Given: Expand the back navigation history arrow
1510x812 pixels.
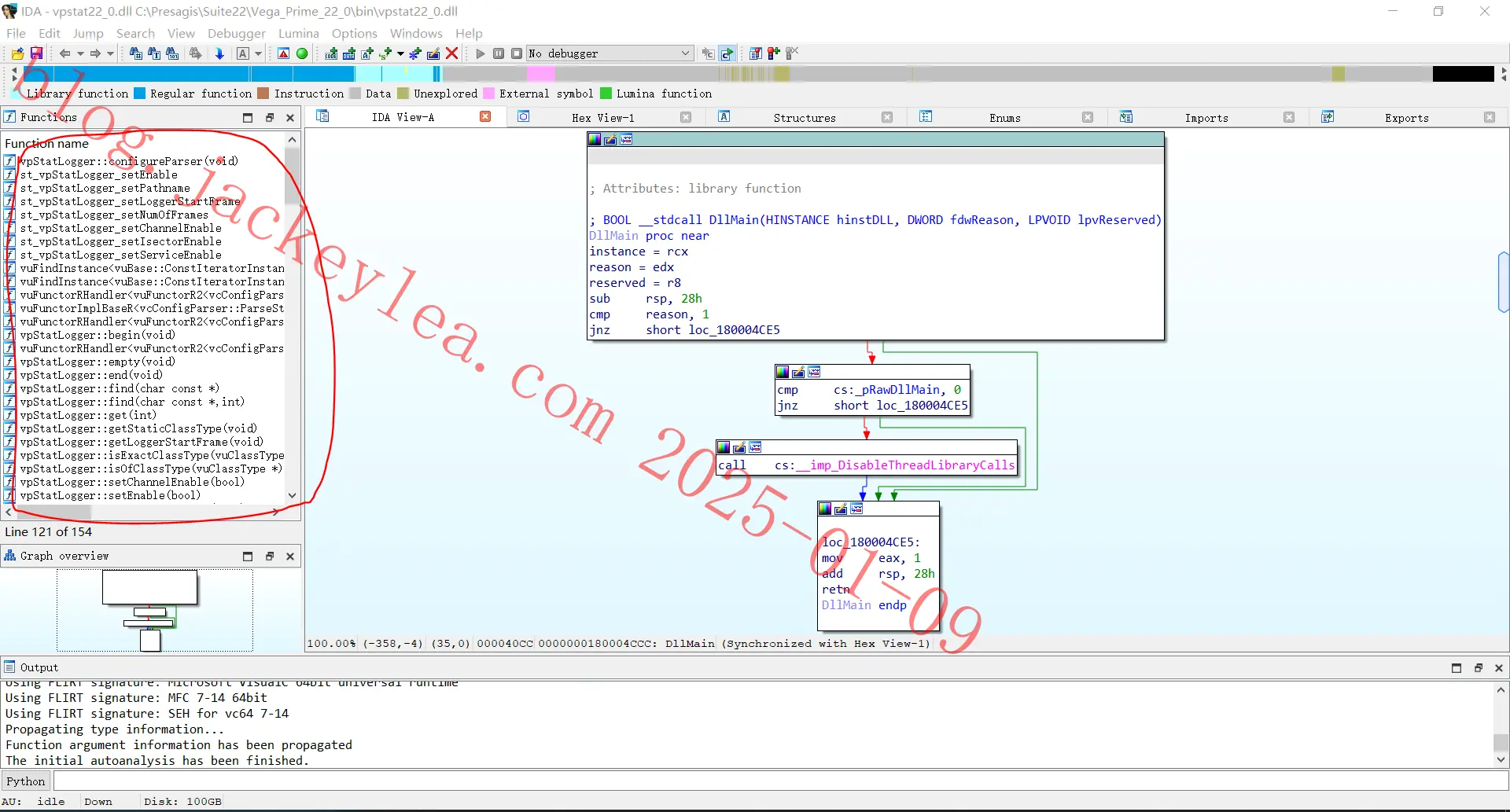Looking at the screenshot, I should [x=80, y=53].
